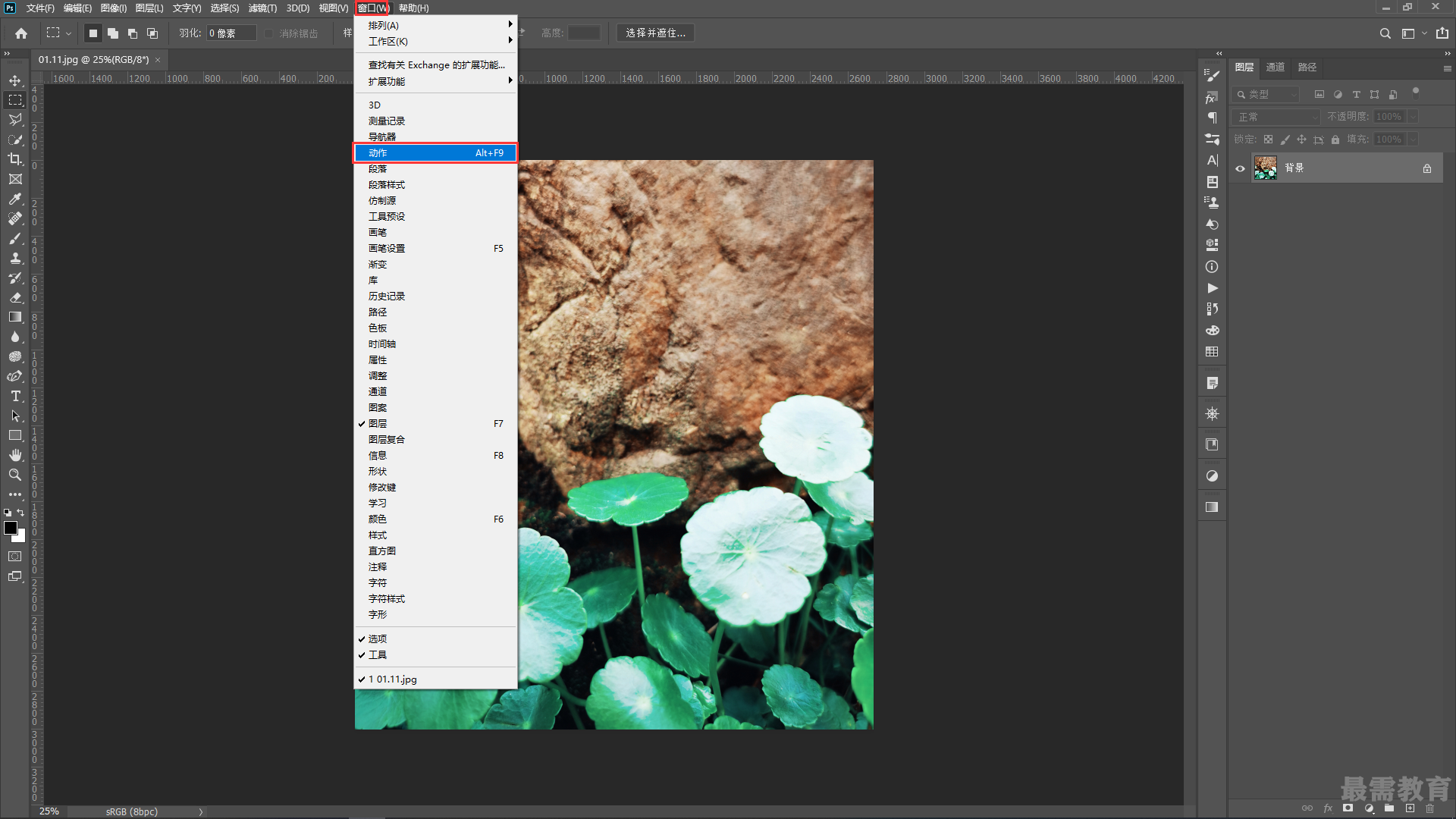Click the 背景 layer lock icon

coord(1427,168)
